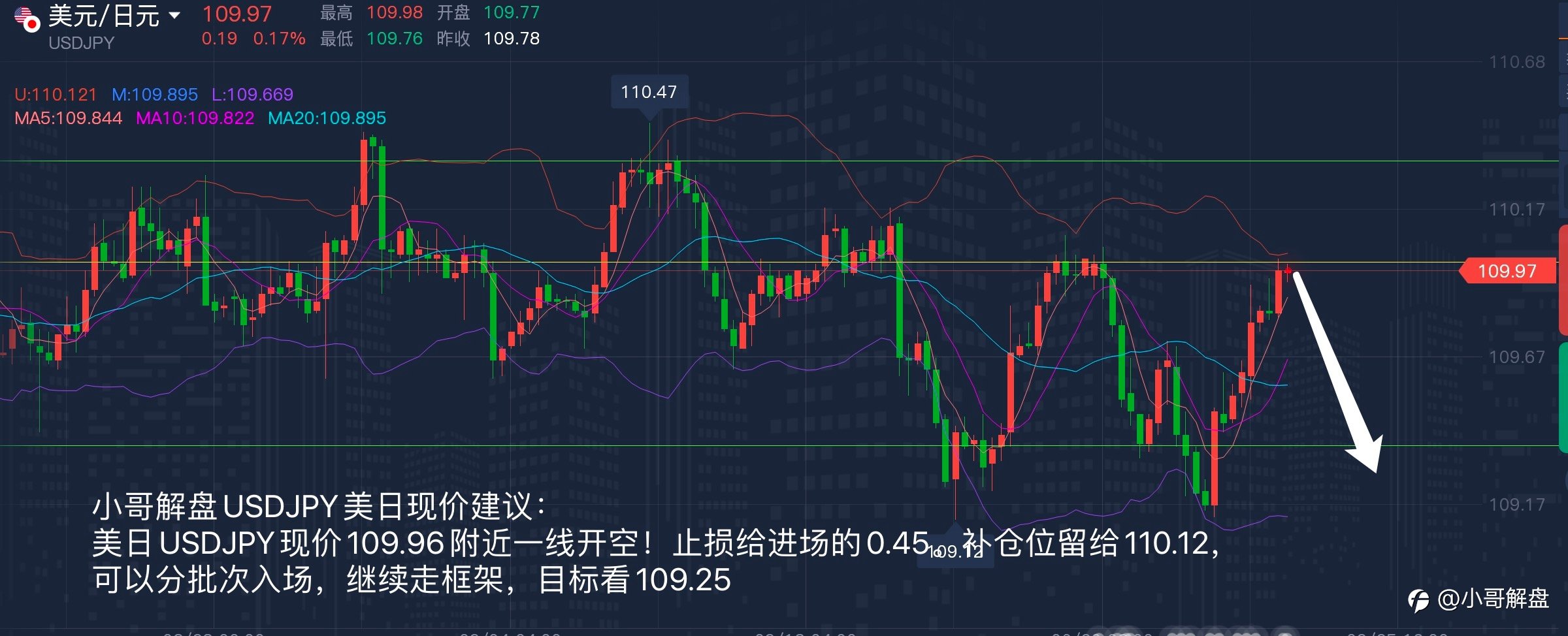Click the large header price 109.97

click(x=237, y=14)
